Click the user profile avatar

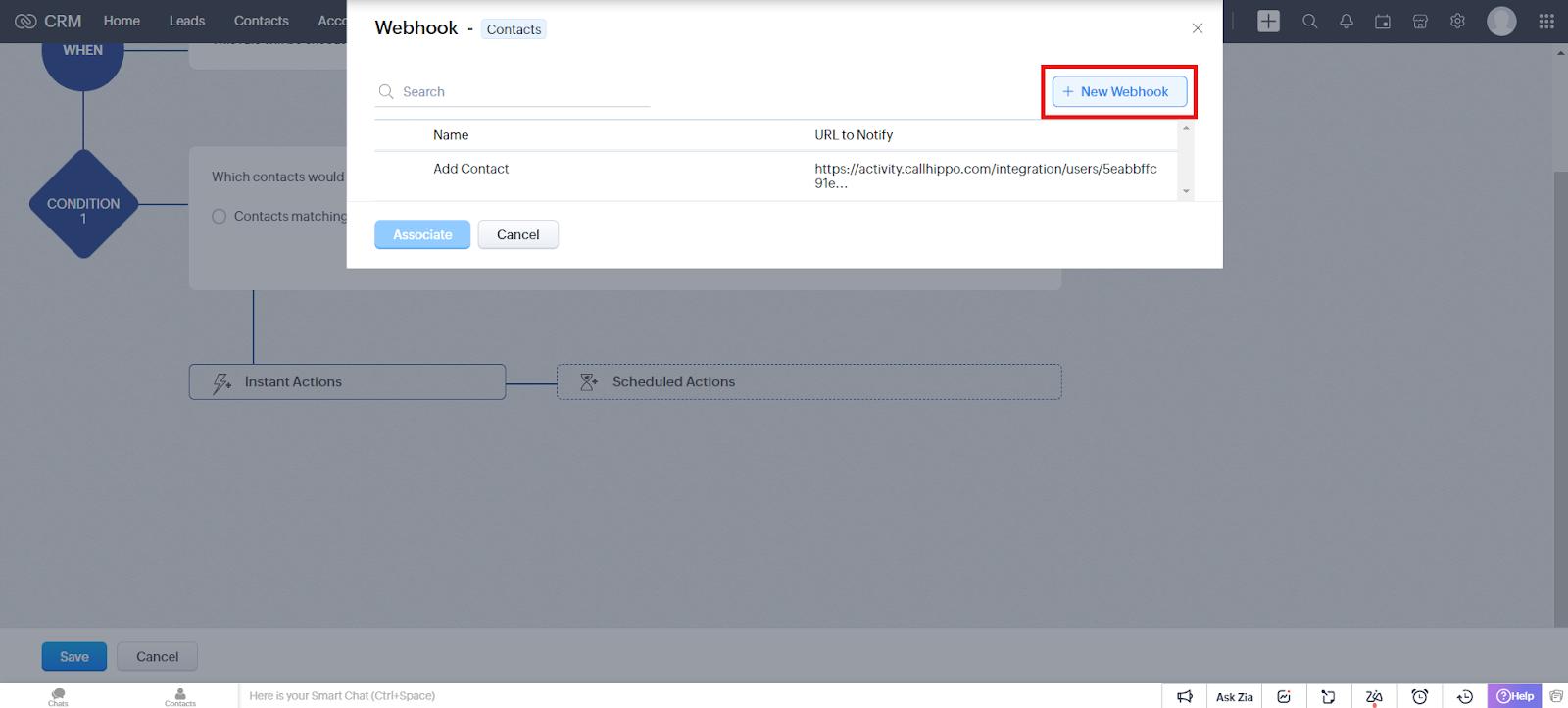pos(1501,21)
